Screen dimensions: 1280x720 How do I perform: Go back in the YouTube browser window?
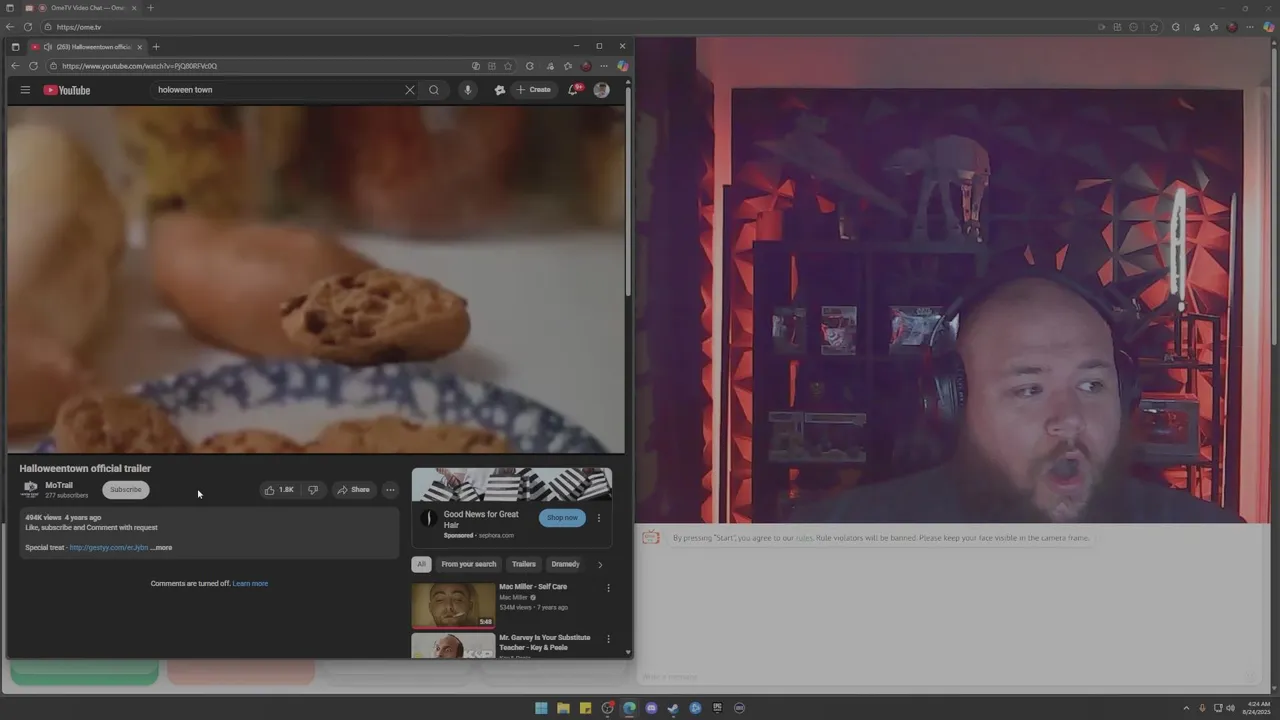click(15, 66)
